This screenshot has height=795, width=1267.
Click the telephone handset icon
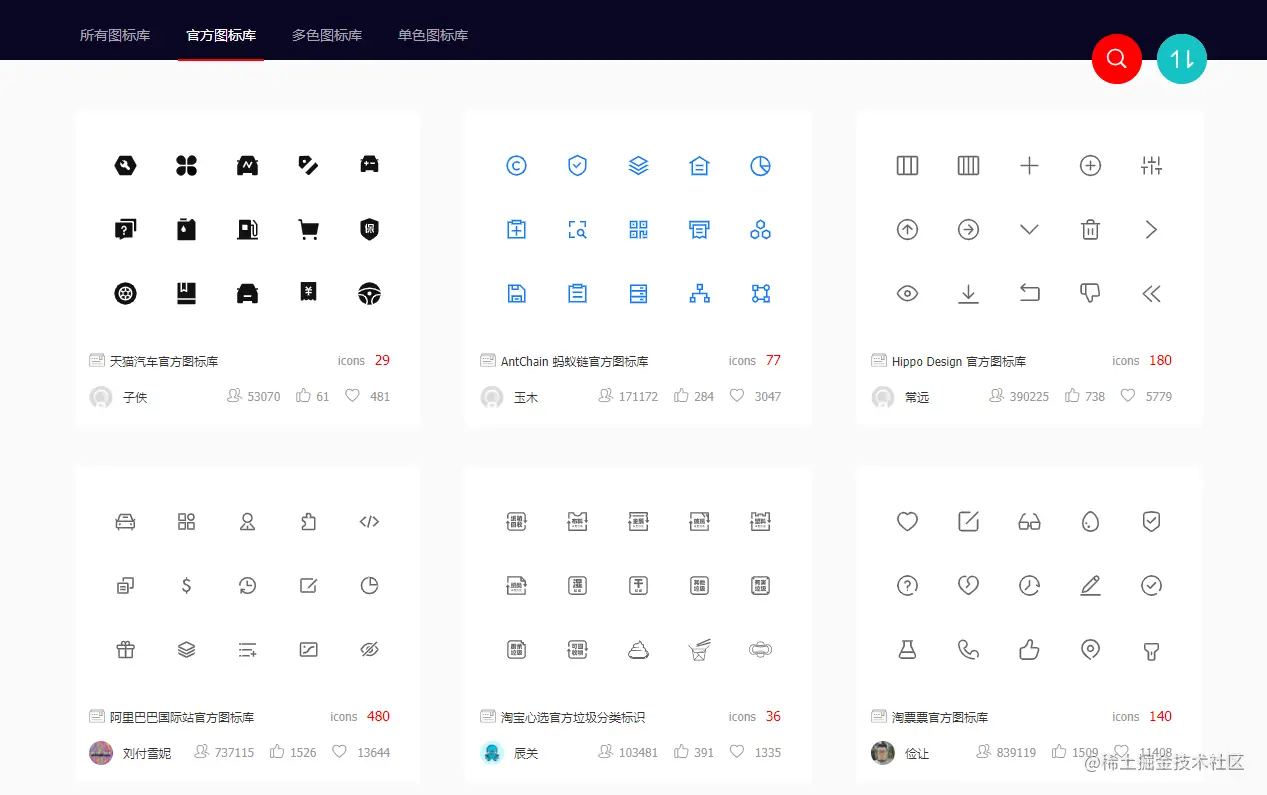coord(968,650)
